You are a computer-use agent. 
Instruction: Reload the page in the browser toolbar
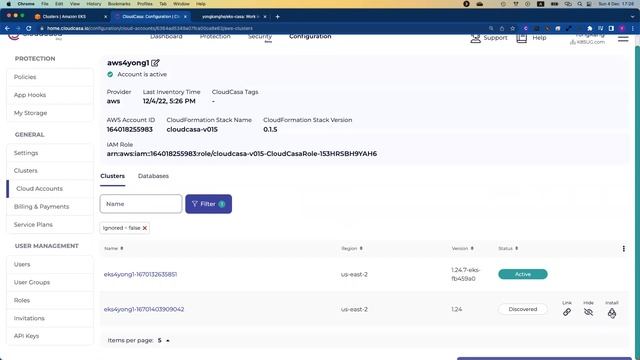coord(29,28)
